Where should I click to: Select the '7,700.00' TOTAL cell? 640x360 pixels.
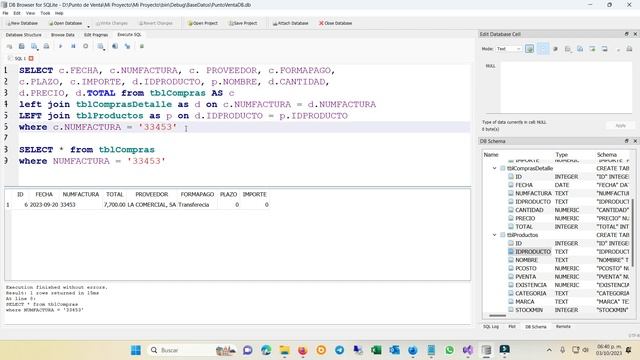coord(114,205)
